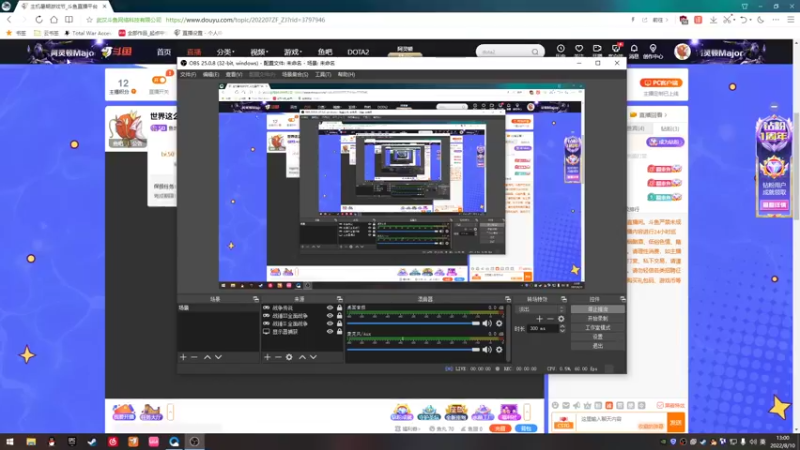Open notifications bell icon in Douyu header
800x450 pixels.
(634, 49)
